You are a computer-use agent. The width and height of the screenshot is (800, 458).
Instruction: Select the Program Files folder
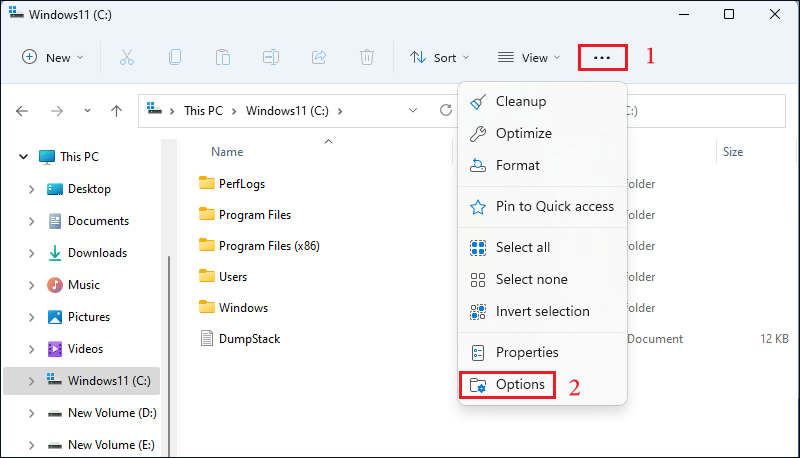(255, 215)
